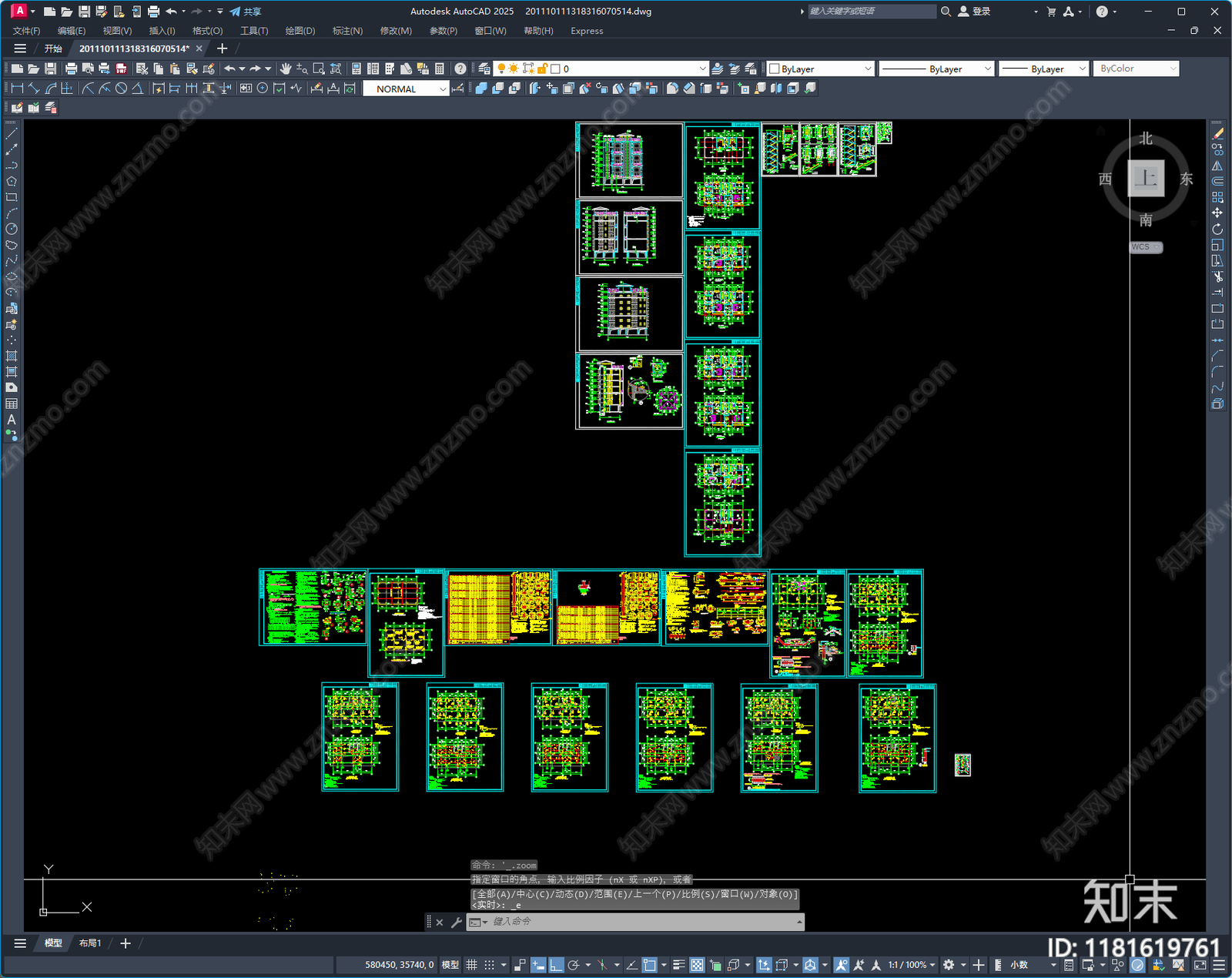The image size is (1232, 978).
Task: Open the ByLayer linetype dropdown
Action: [936, 69]
